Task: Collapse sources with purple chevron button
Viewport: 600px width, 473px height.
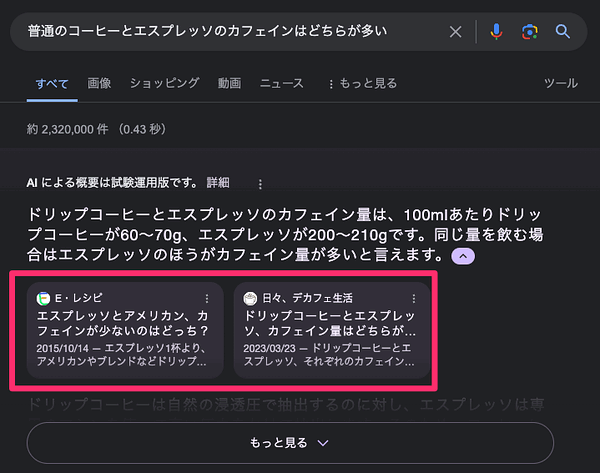Action: point(463,256)
